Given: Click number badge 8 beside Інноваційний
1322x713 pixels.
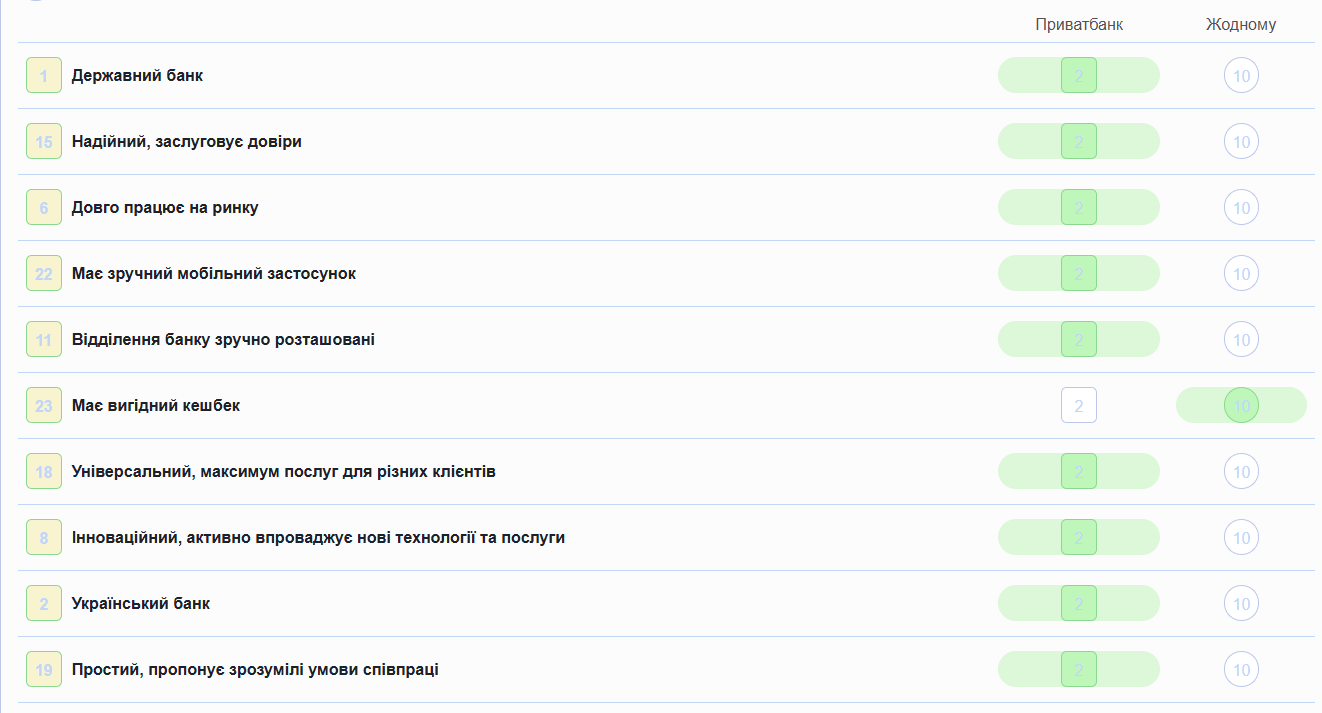Looking at the screenshot, I should point(44,537).
